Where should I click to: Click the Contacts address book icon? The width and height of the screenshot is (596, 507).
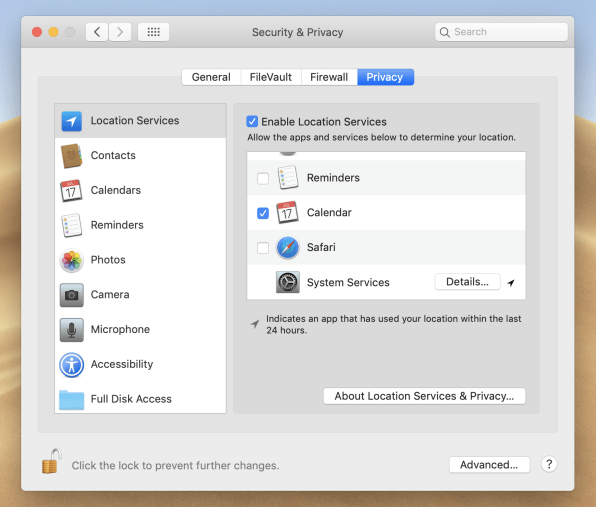tap(71, 155)
